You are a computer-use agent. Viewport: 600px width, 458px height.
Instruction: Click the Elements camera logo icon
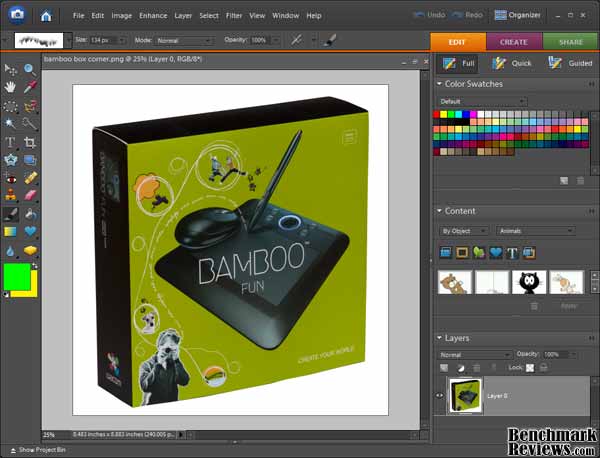(x=17, y=15)
